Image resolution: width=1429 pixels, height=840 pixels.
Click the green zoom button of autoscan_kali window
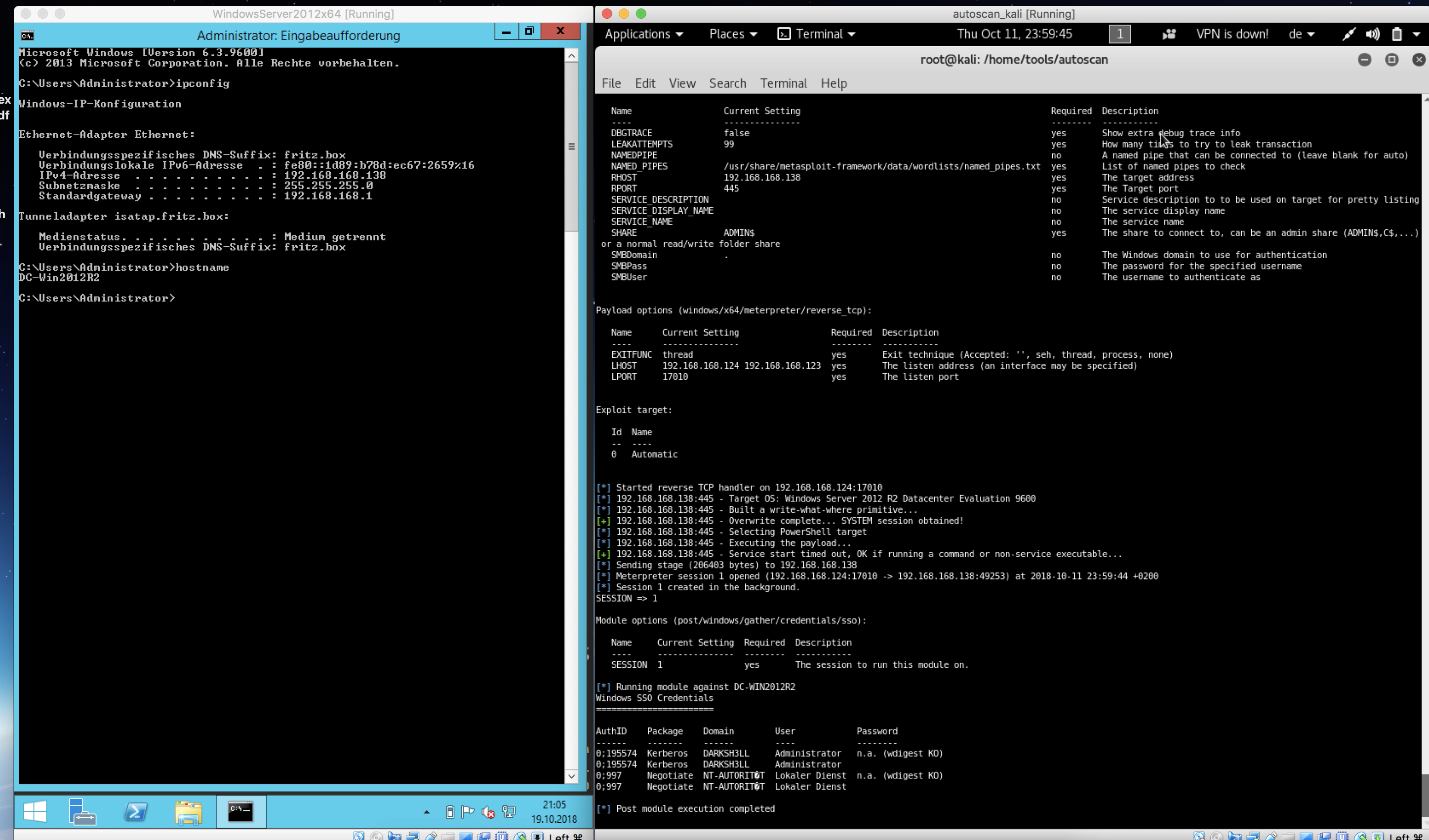click(641, 14)
